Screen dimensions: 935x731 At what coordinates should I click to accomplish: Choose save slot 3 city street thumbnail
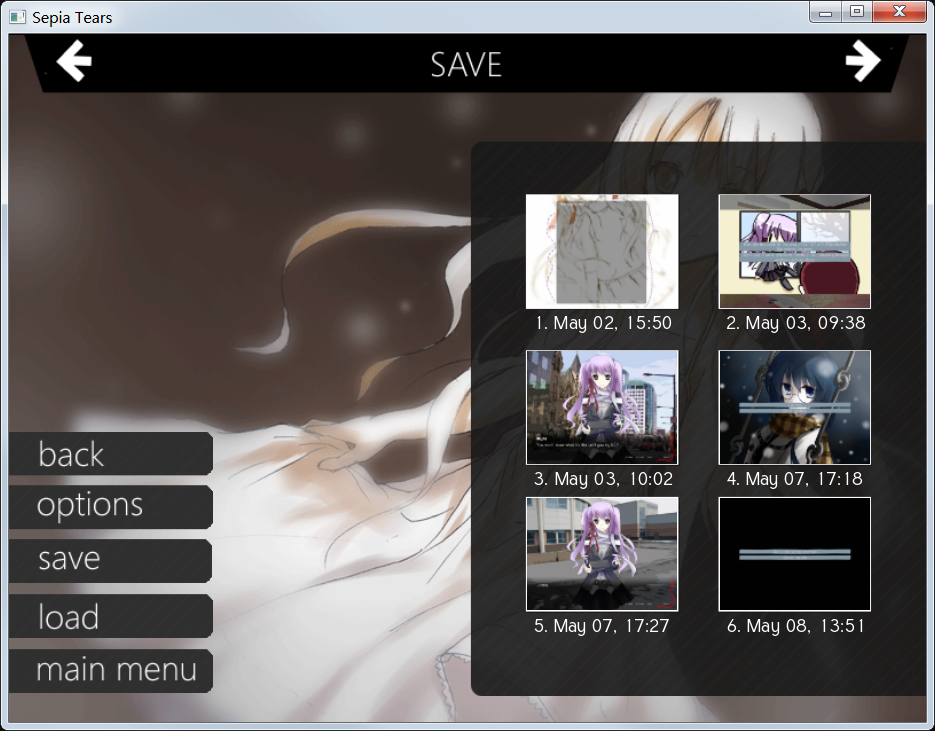click(x=602, y=407)
